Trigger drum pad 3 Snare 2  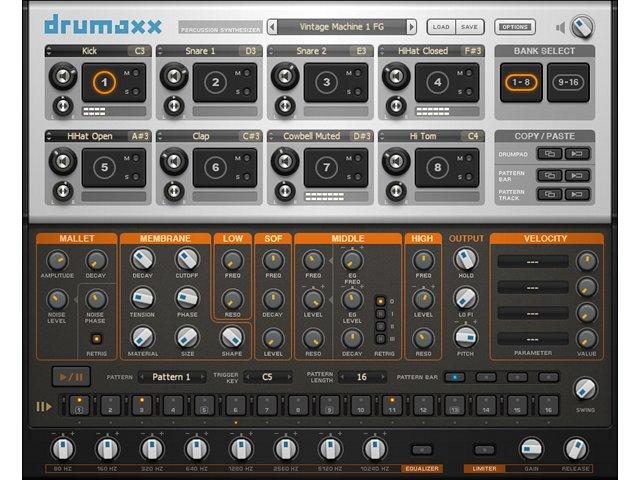326,82
